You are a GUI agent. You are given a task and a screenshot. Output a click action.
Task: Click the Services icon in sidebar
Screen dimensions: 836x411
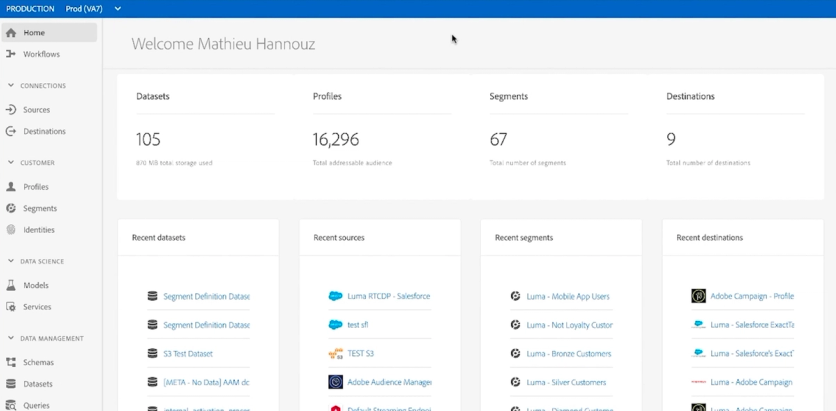click(11, 307)
